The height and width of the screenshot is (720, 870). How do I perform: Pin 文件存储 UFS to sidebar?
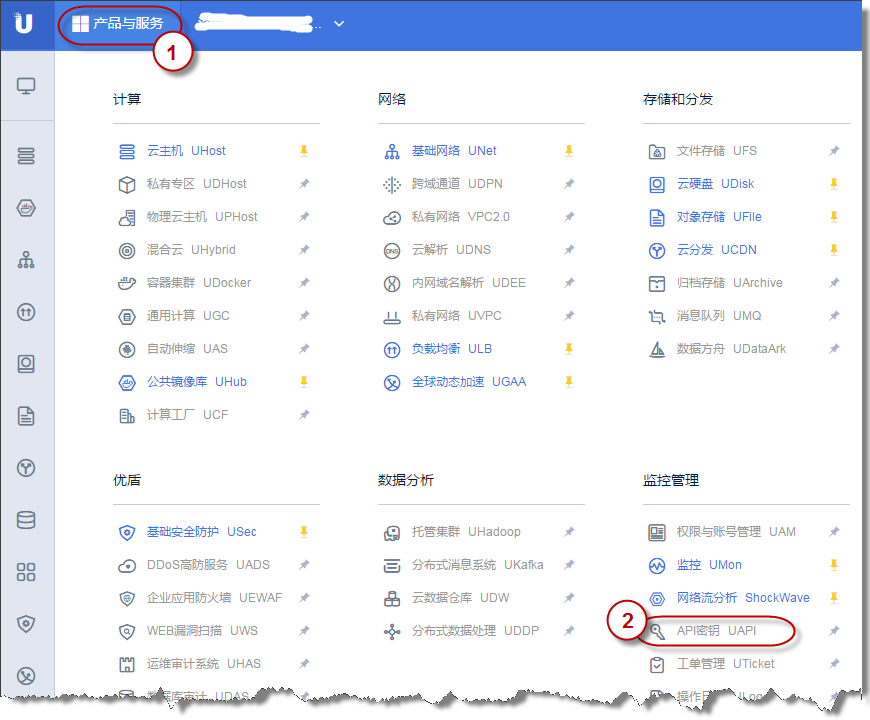point(834,151)
